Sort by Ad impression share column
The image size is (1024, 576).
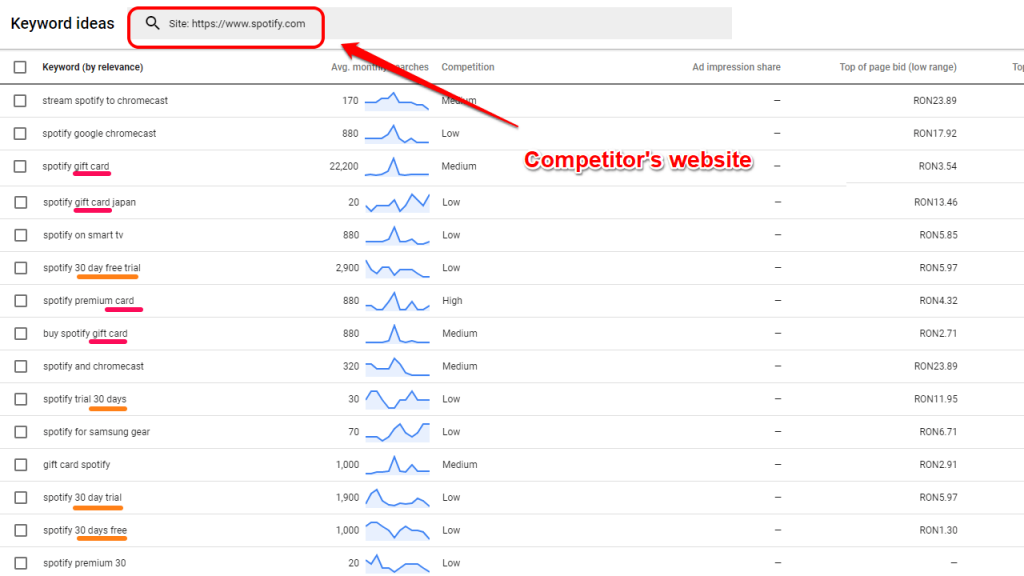736,67
